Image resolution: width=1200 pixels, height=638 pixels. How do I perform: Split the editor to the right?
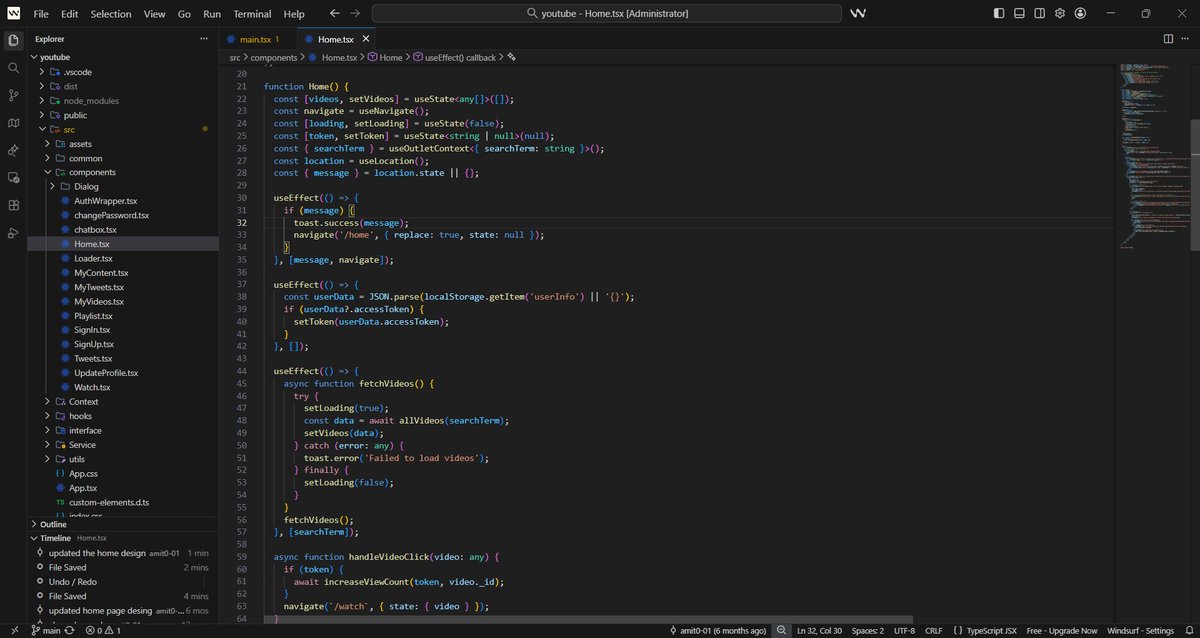pos(1168,39)
